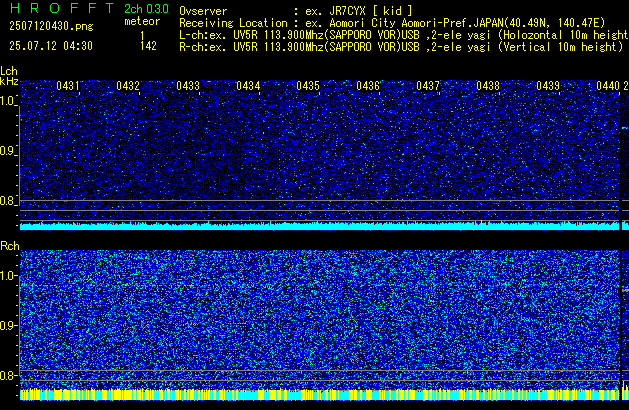Viewport: 629px width, 410px height.
Task: Click the 0.9 frequency label in Lch
Action: [8, 151]
